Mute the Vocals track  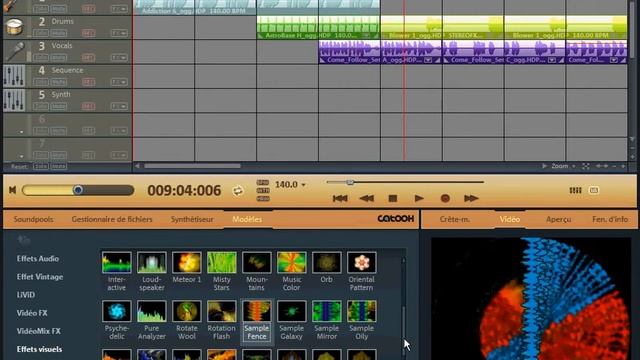pos(59,58)
